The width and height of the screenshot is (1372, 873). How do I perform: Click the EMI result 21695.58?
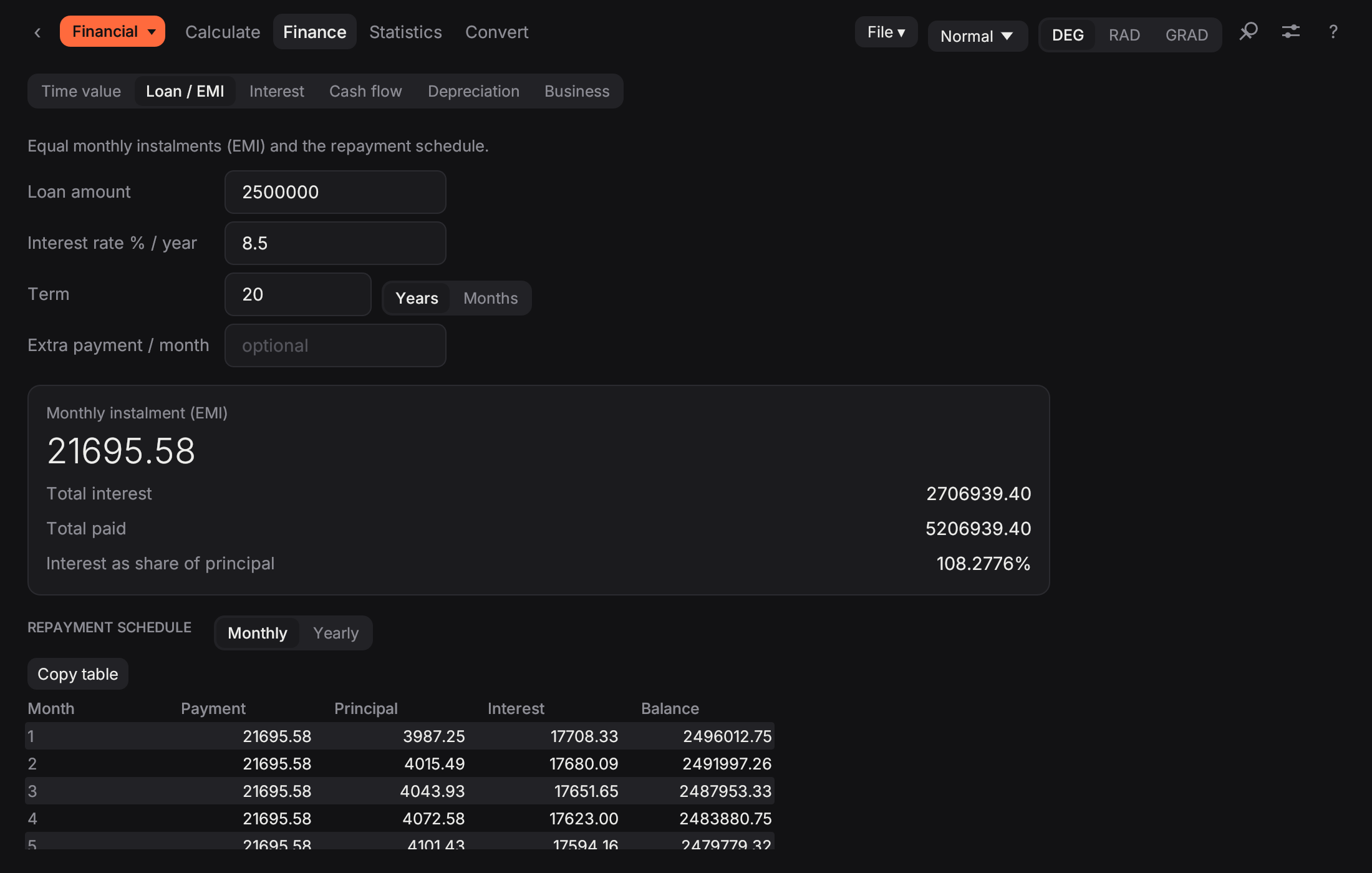point(121,451)
